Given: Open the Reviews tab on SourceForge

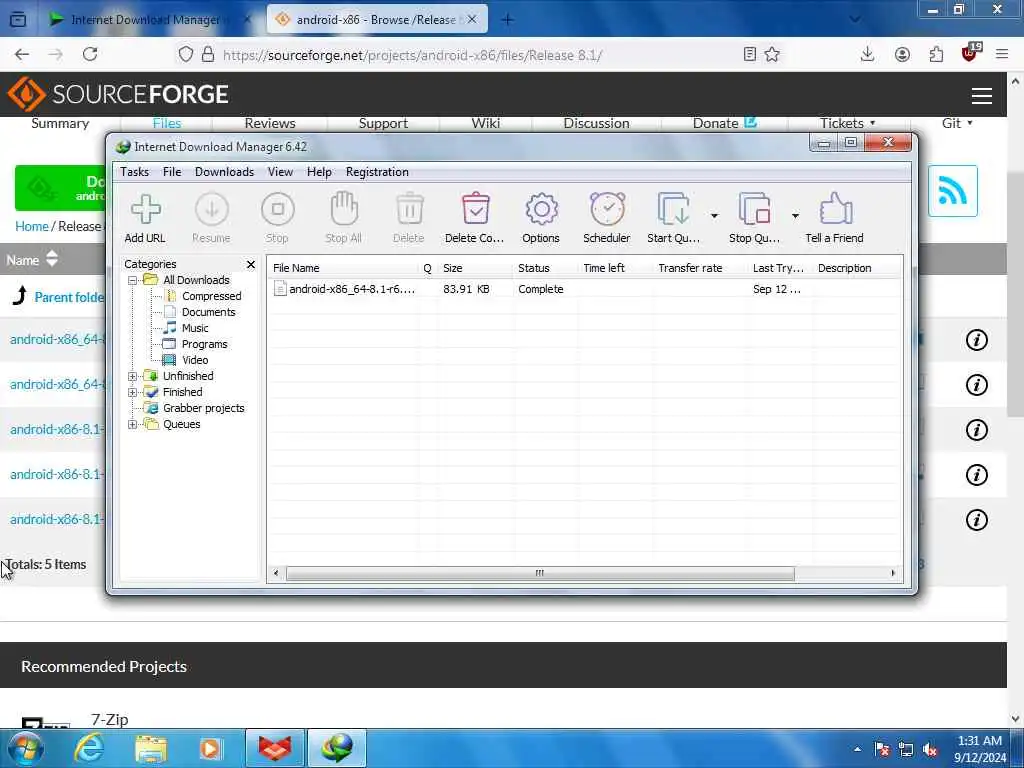Looking at the screenshot, I should [x=270, y=123].
